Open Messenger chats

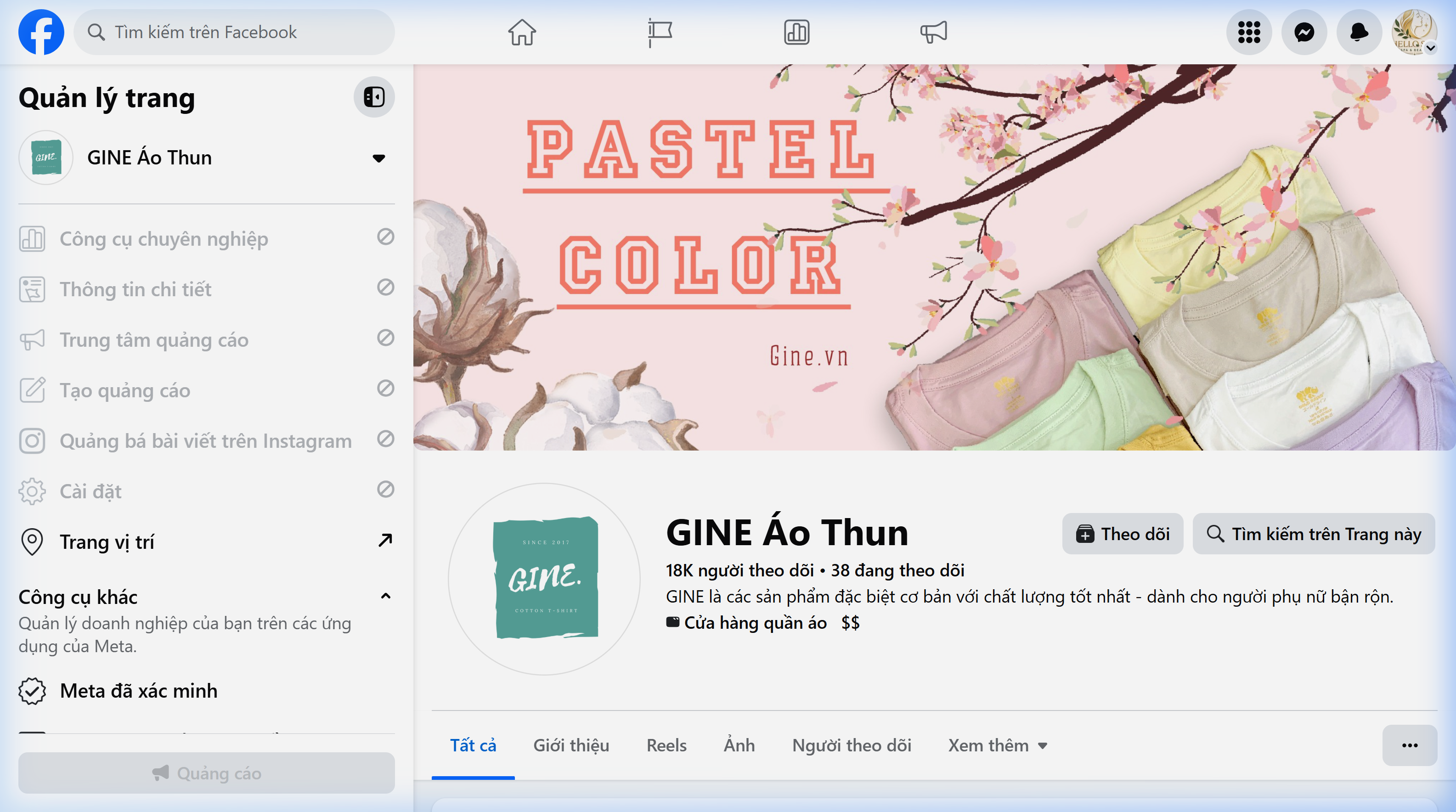coord(1304,32)
